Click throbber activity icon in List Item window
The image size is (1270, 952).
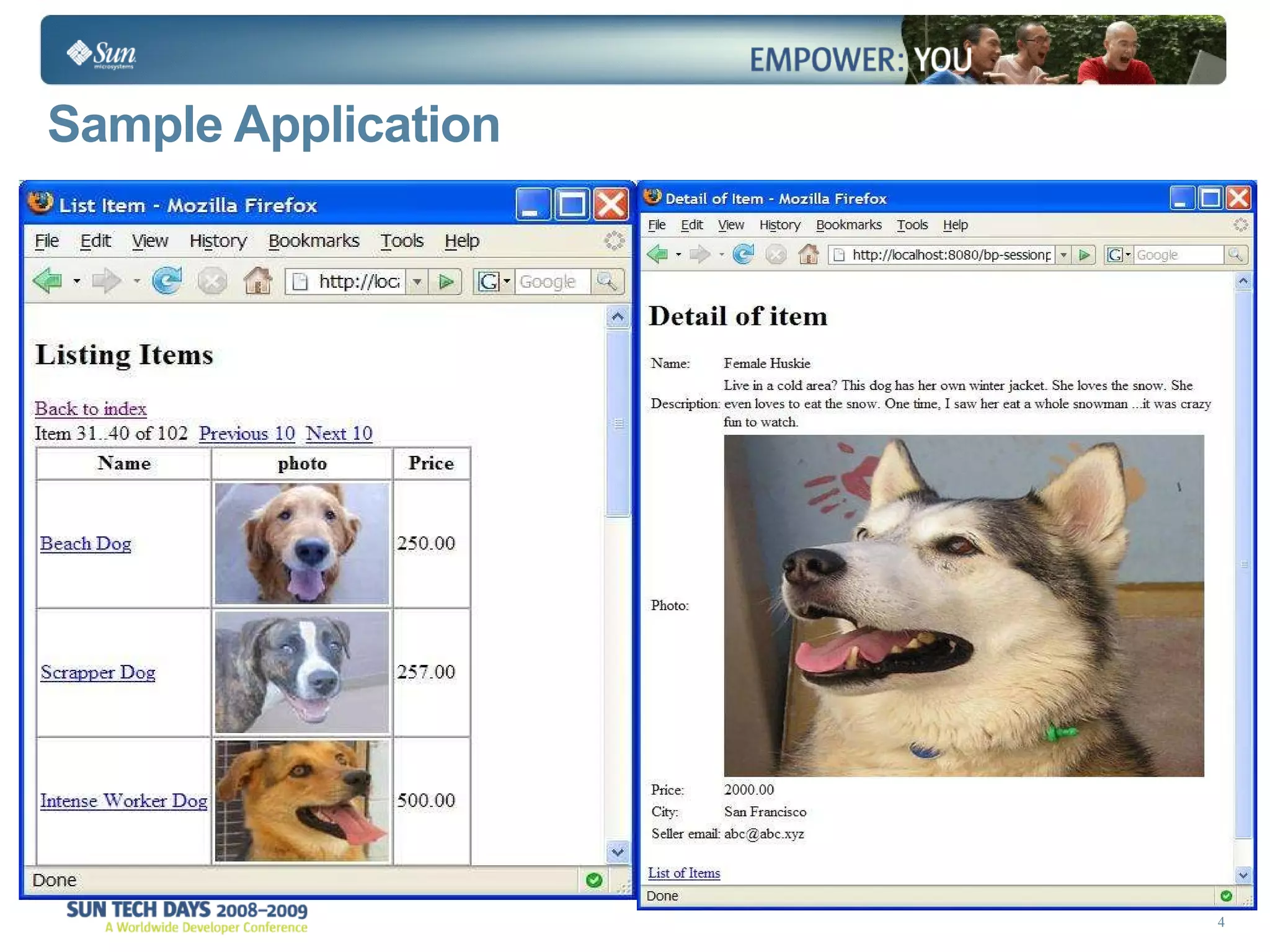(614, 241)
